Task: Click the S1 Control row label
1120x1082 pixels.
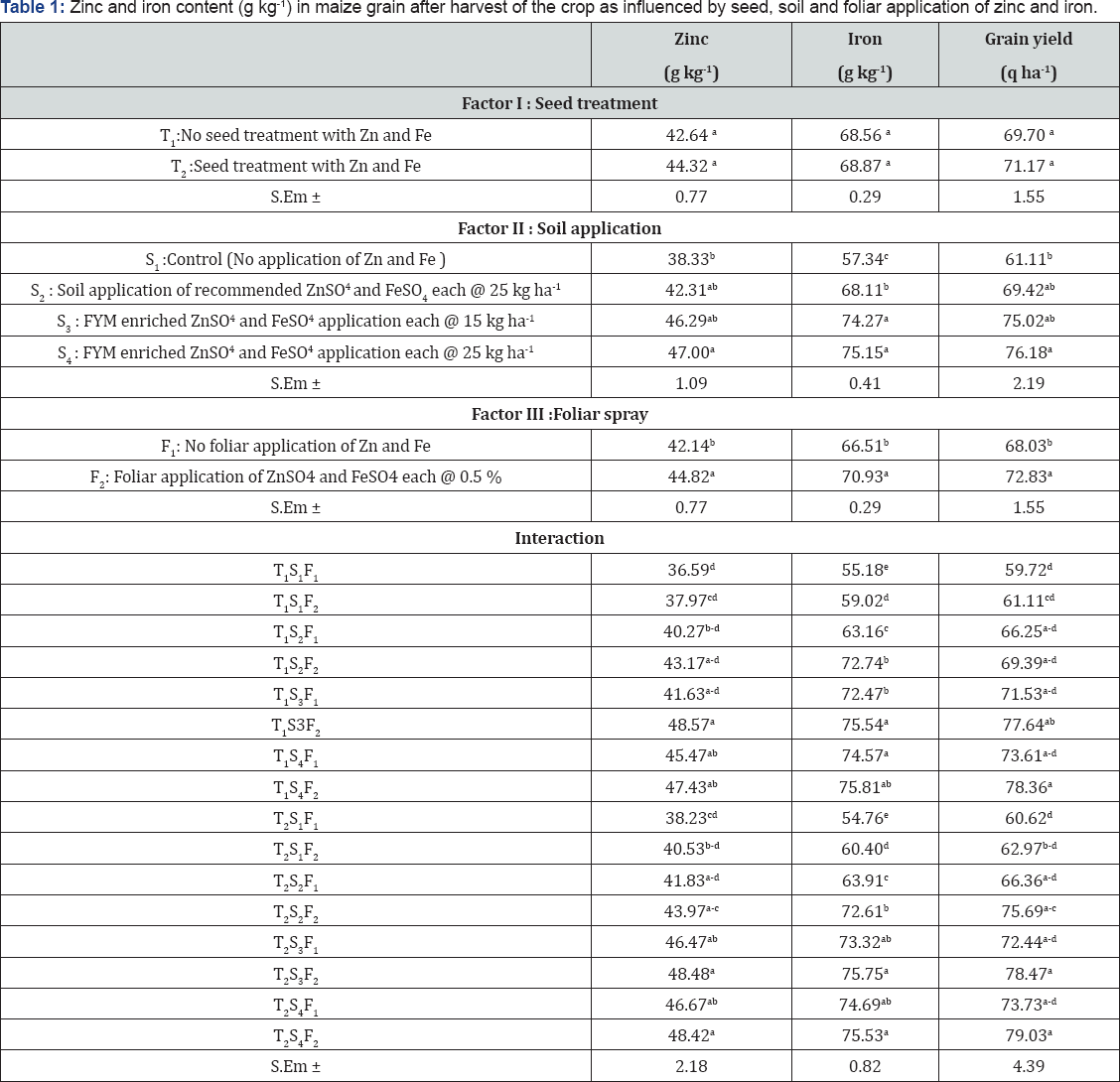Action: click(x=296, y=260)
